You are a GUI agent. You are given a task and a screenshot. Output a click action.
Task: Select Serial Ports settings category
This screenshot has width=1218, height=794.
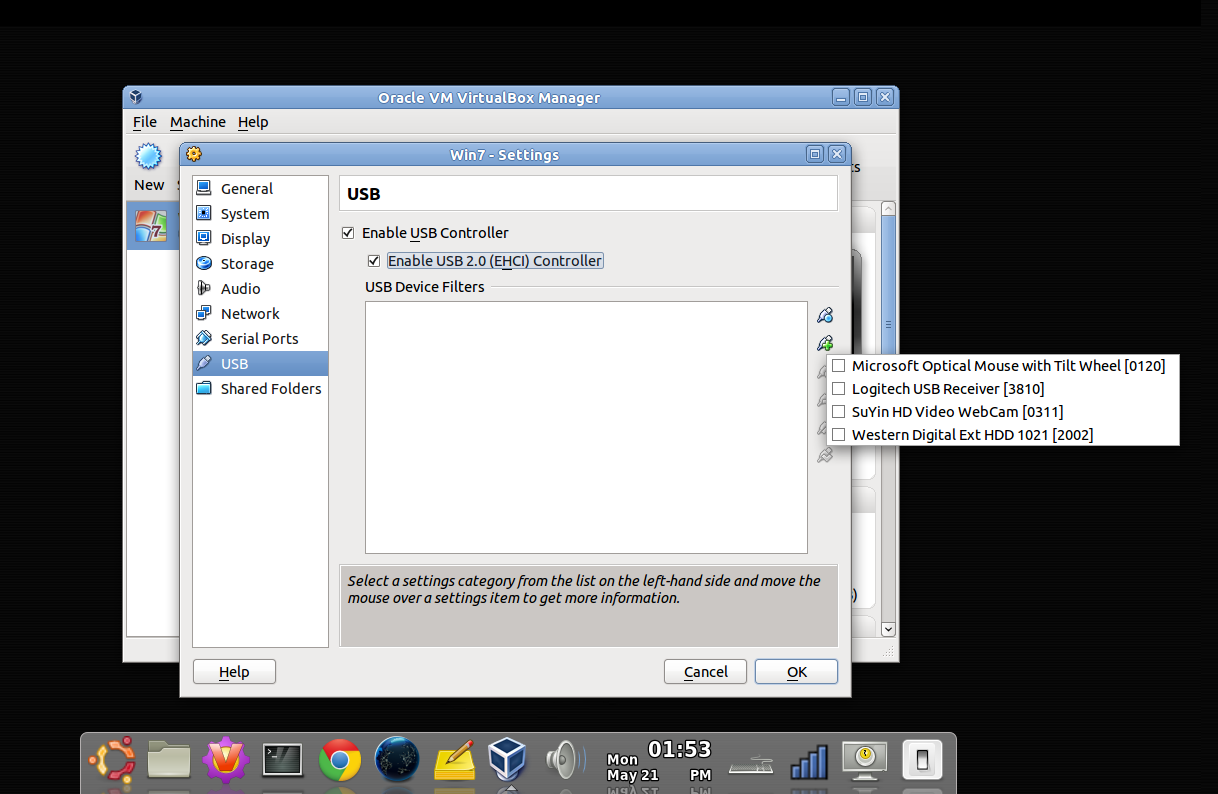click(260, 339)
